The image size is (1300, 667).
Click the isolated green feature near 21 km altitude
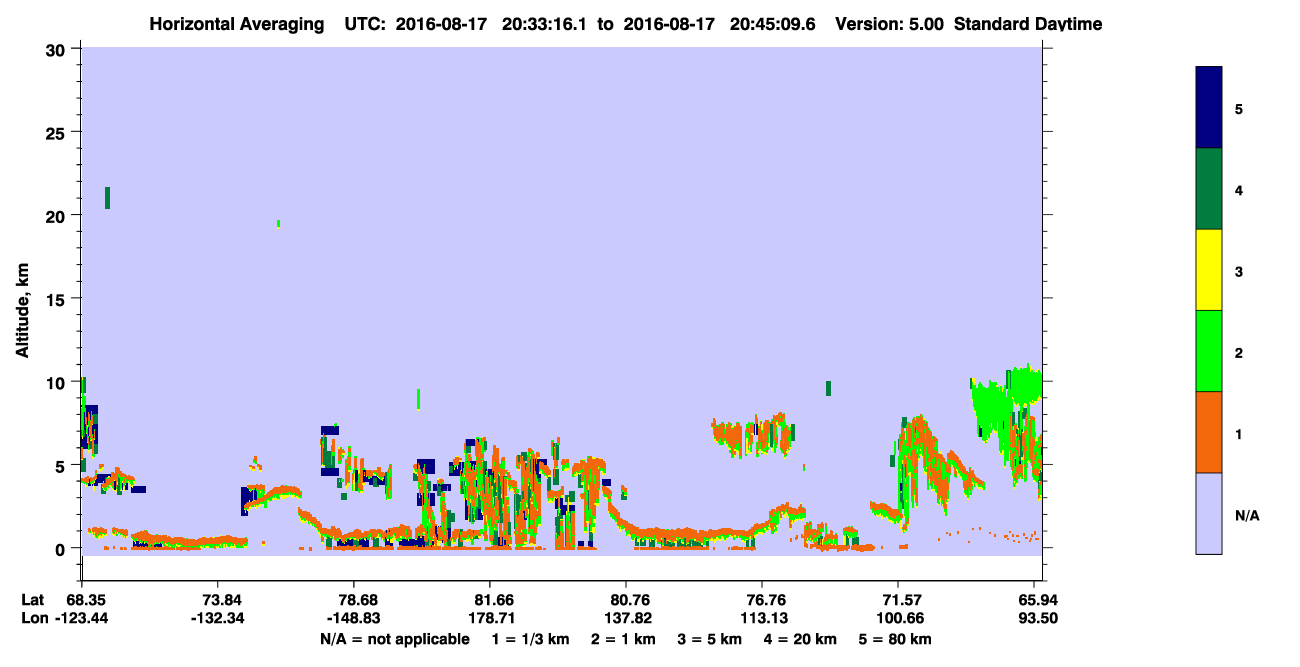pyautogui.click(x=107, y=198)
